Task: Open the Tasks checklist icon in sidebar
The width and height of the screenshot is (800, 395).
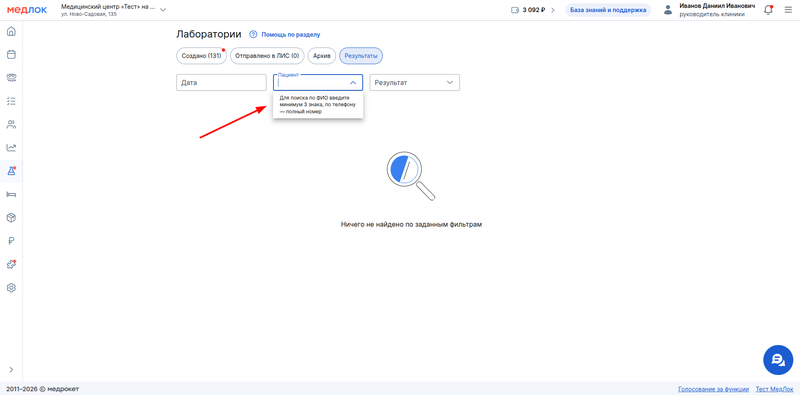Action: (11, 101)
